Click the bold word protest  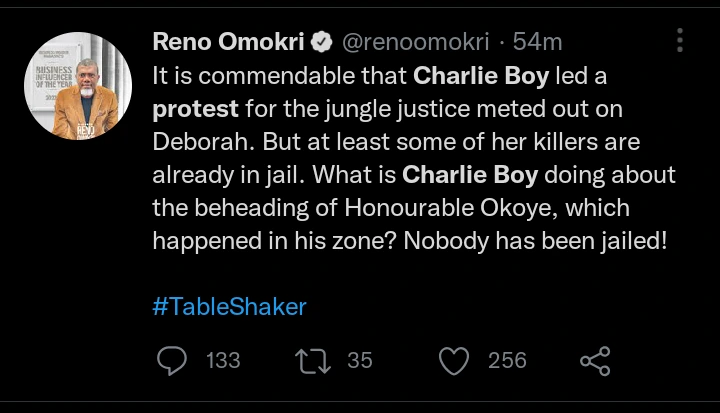[196, 108]
